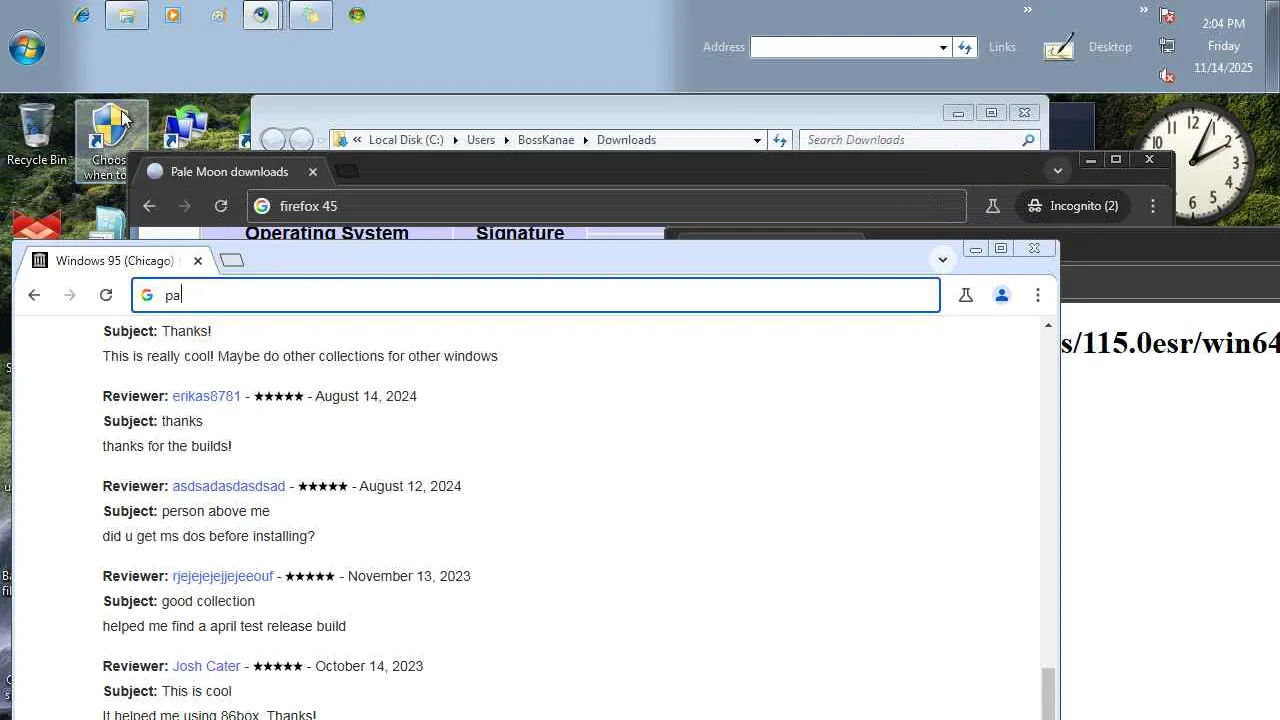Go forward in the front Chrome window
Screen dimensions: 1280x720
70,295
